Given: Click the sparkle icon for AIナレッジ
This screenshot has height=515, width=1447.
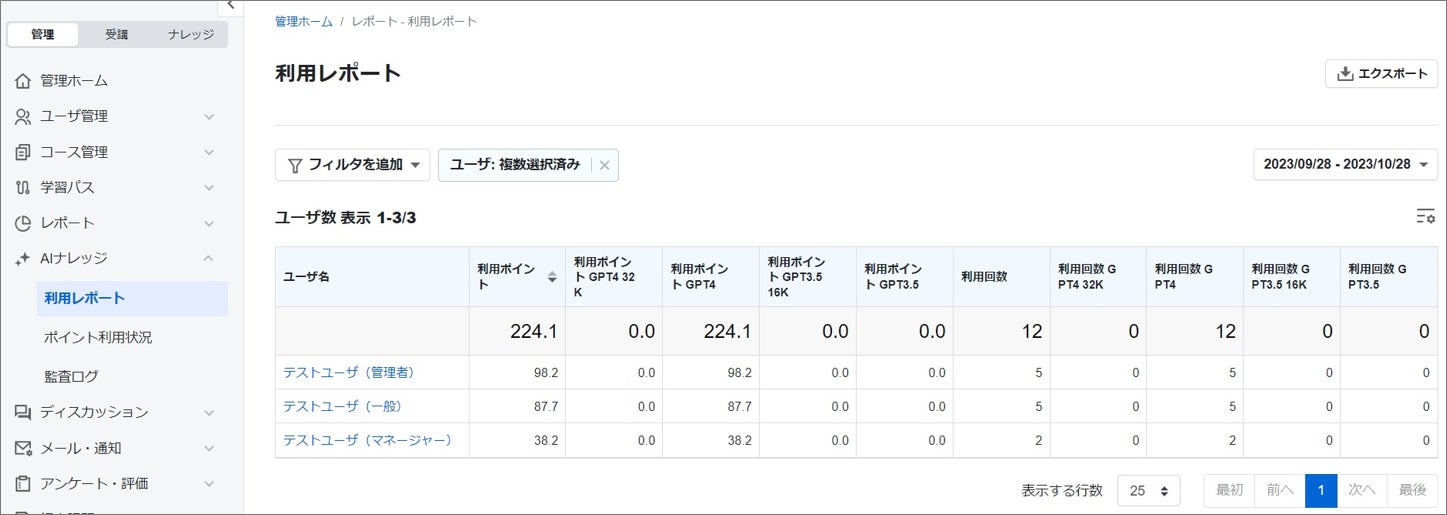Looking at the screenshot, I should click(x=23, y=259).
